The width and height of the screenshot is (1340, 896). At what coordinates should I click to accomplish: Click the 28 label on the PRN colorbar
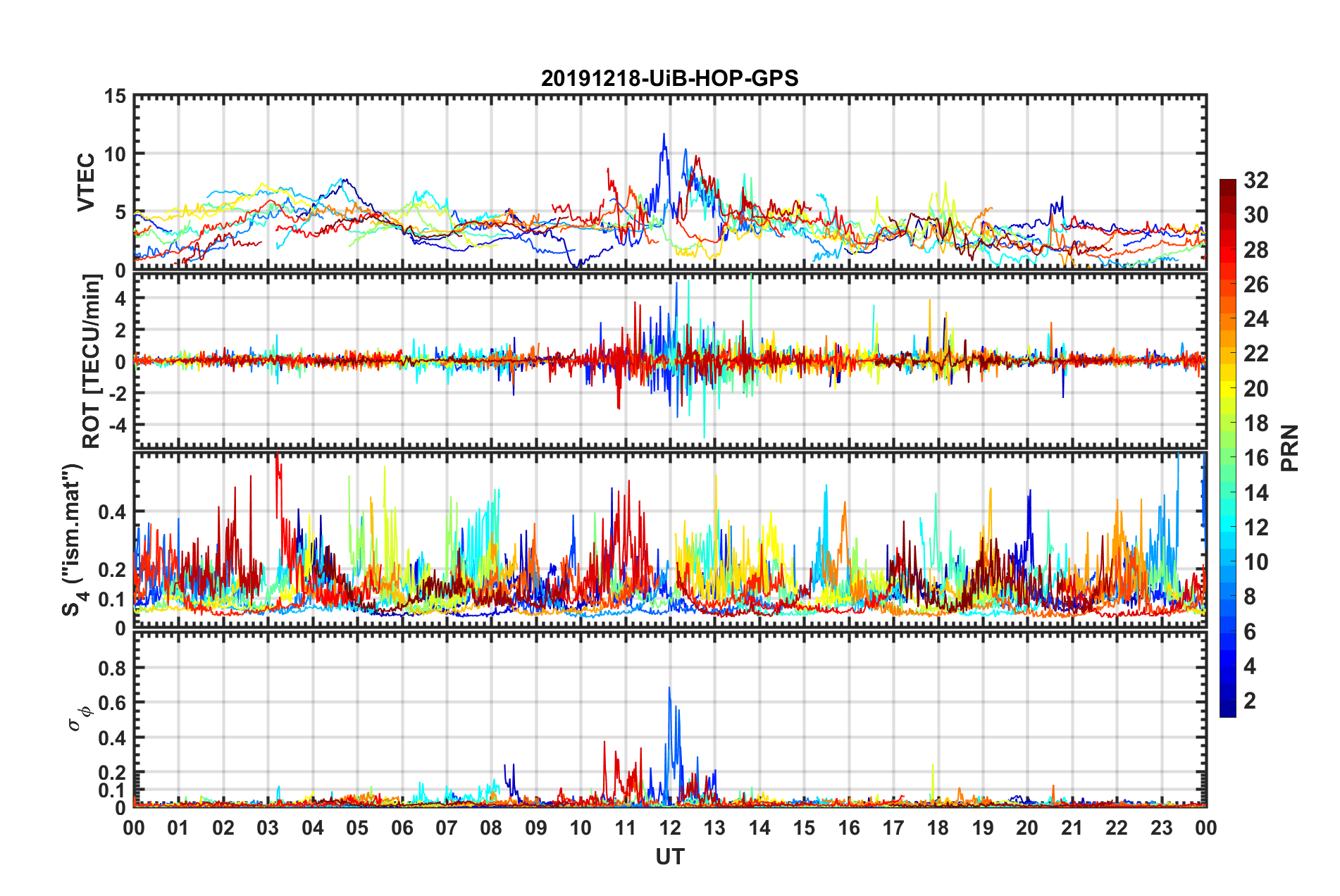click(1255, 250)
